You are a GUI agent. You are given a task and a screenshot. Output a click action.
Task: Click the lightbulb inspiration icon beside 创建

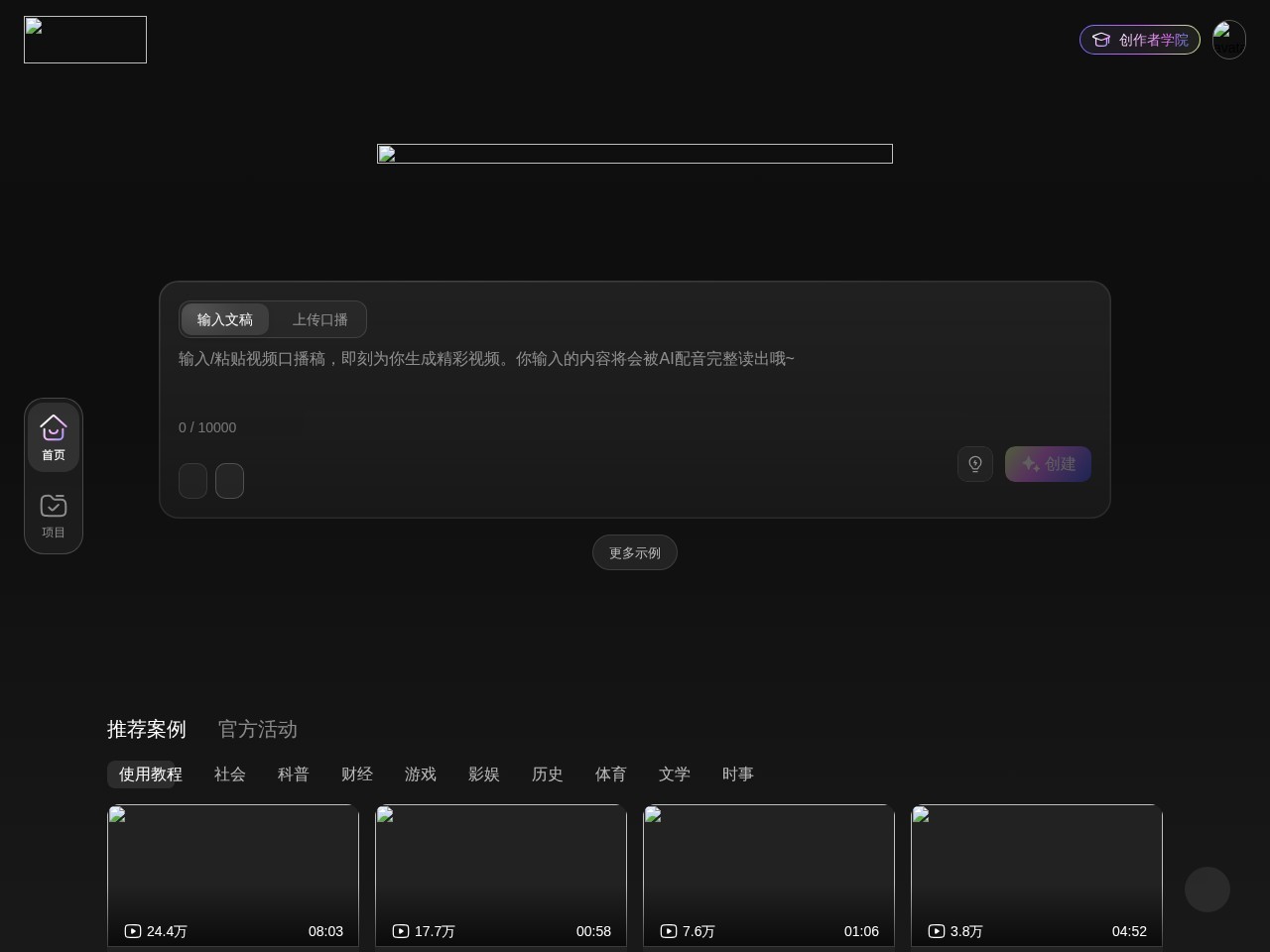tap(975, 464)
